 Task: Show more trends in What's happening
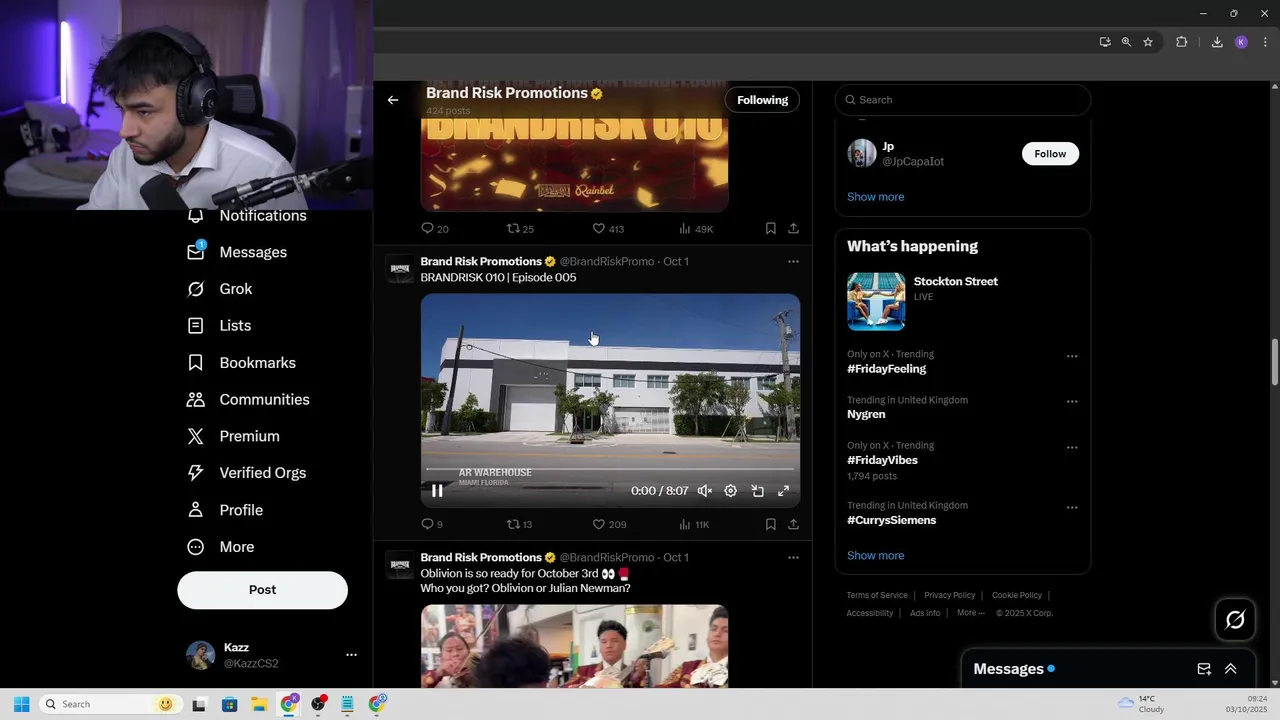click(x=875, y=556)
